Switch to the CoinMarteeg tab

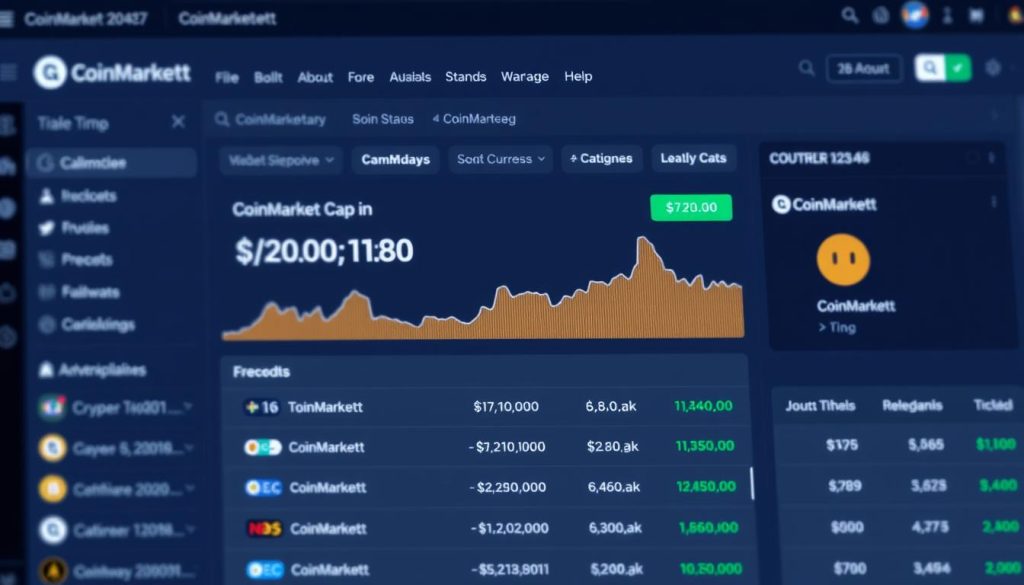pyautogui.click(x=474, y=119)
